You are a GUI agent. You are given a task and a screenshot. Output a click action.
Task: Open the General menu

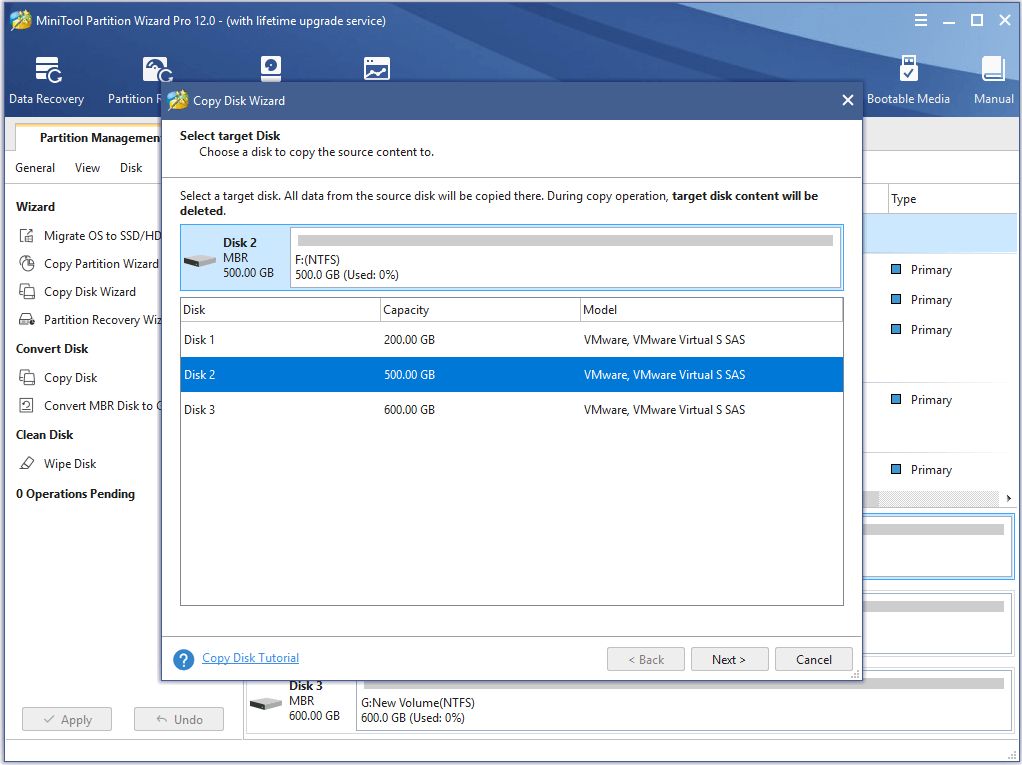click(x=35, y=167)
